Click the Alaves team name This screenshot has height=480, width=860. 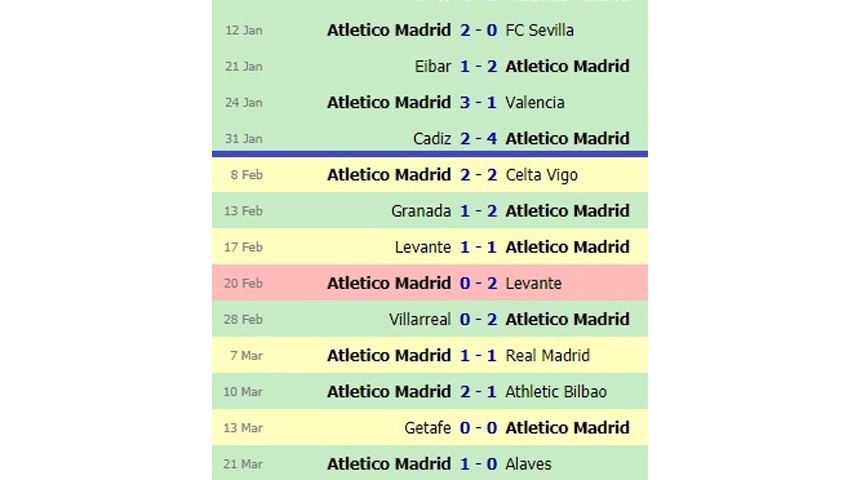528,465
